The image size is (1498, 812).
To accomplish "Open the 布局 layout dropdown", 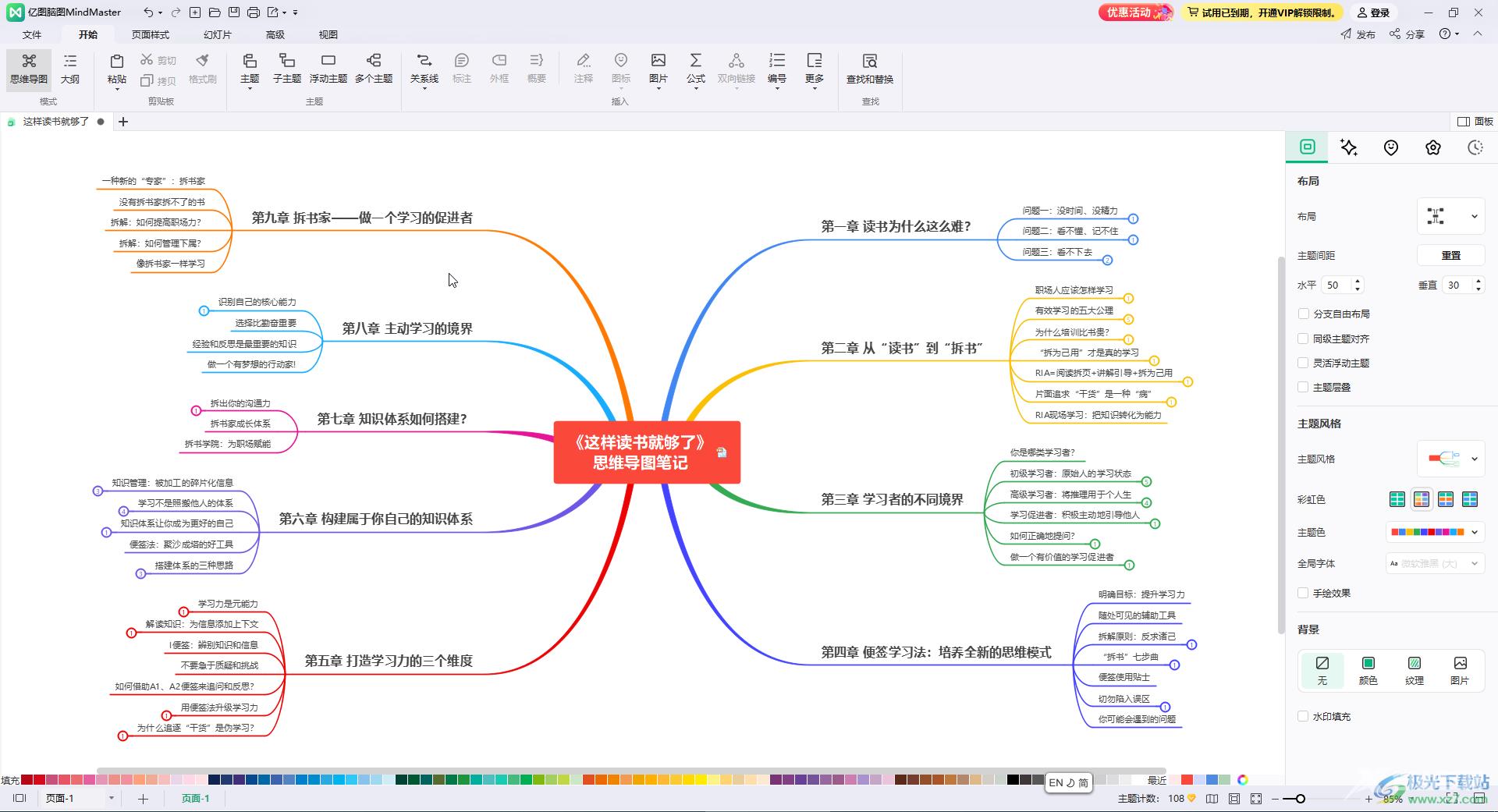I will coord(1450,216).
